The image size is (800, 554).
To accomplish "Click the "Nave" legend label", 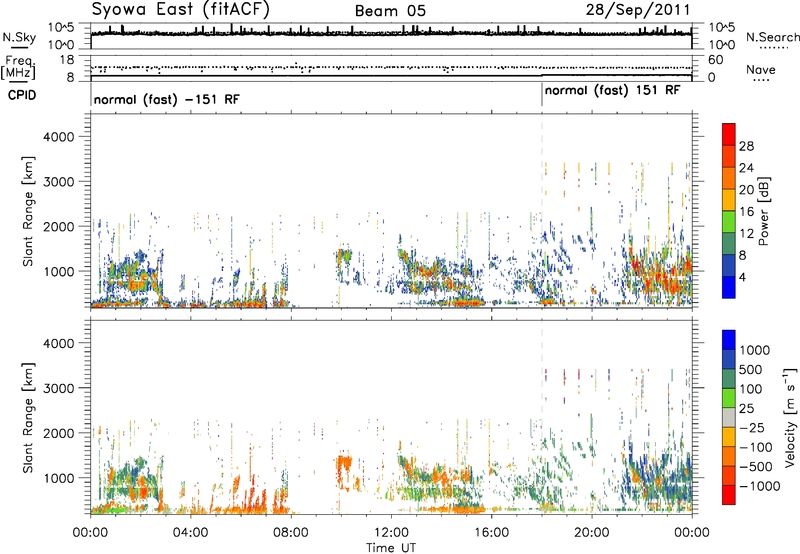I will [x=761, y=70].
